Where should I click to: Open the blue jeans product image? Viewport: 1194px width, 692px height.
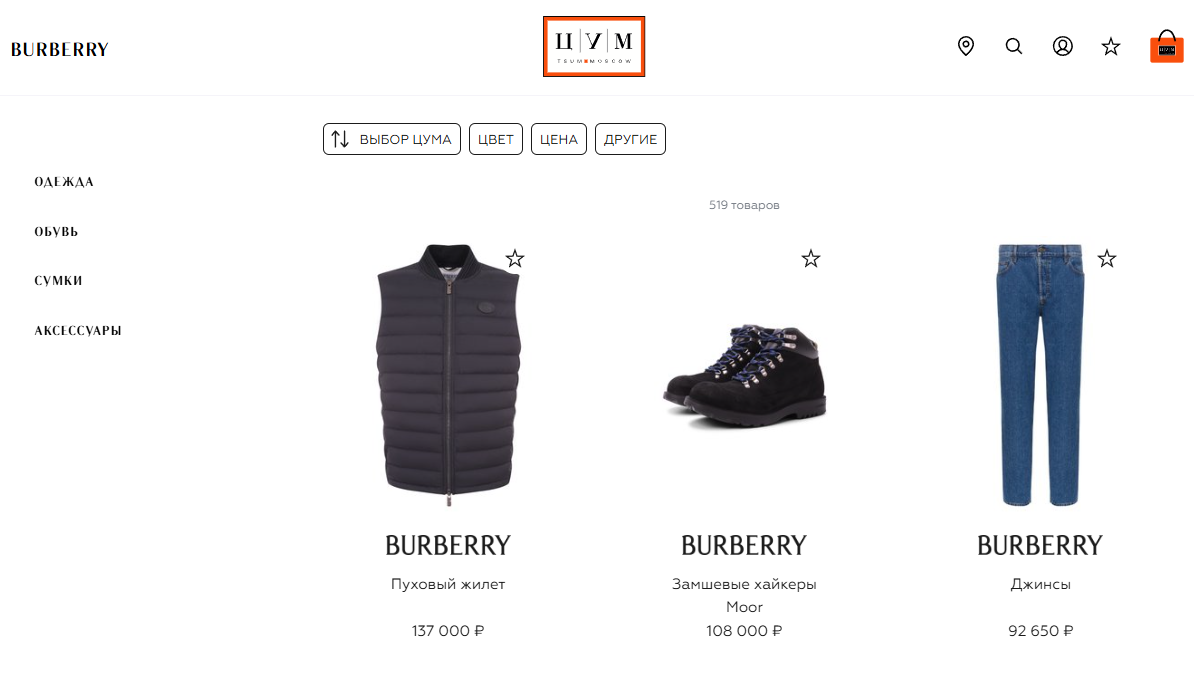tap(1040, 375)
